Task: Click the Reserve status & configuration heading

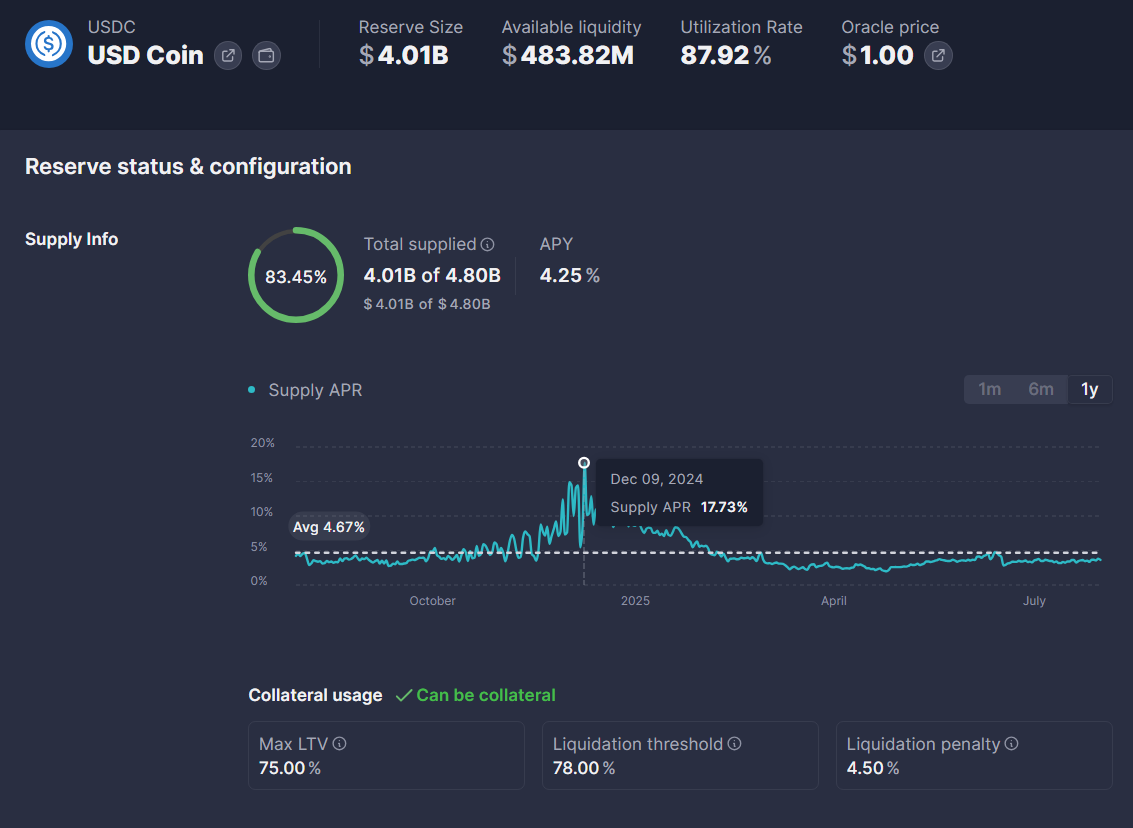Action: tap(188, 166)
